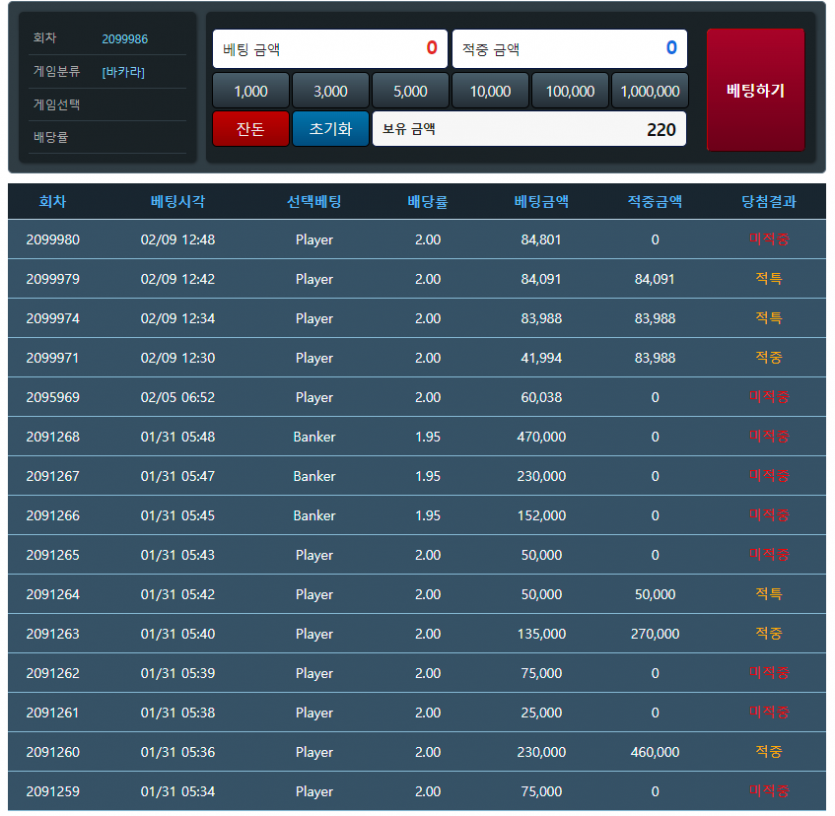Click bet amount 152,000

click(541, 516)
